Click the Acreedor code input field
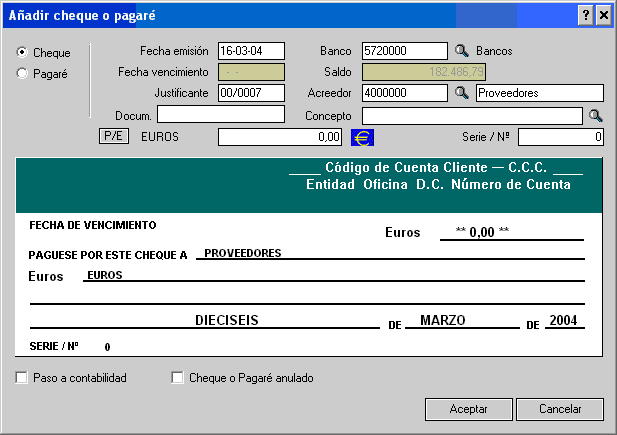This screenshot has height=435, width=617. (x=404, y=93)
